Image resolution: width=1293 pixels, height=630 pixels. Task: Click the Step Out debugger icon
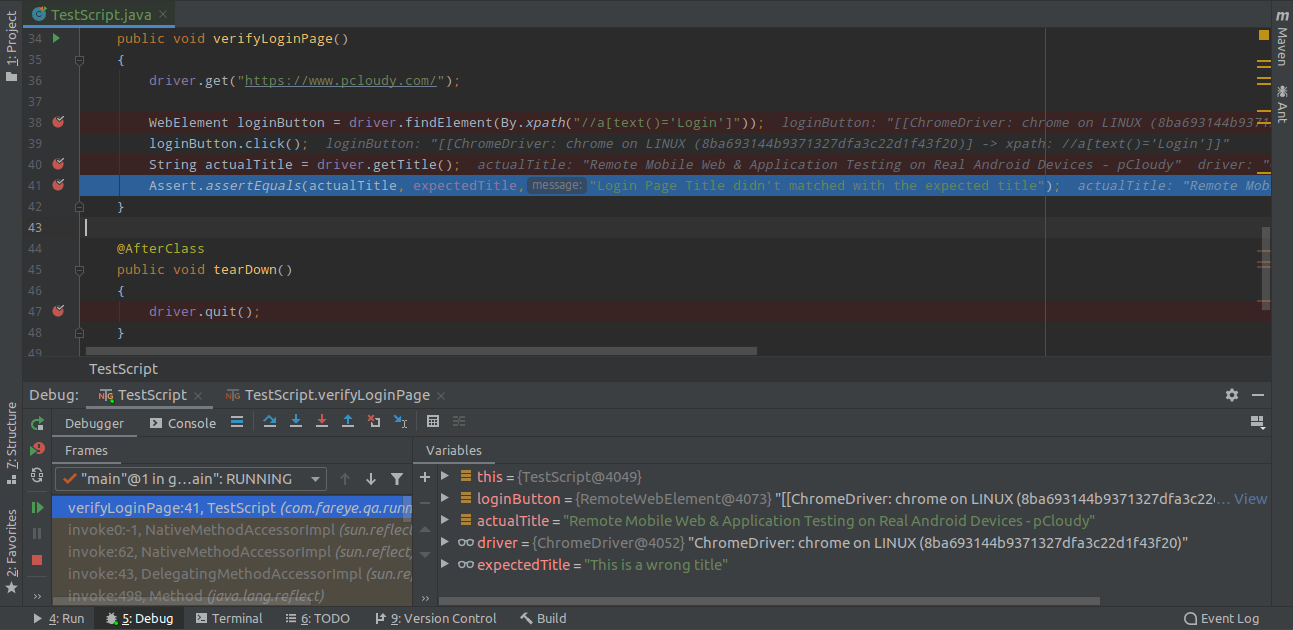(348, 422)
